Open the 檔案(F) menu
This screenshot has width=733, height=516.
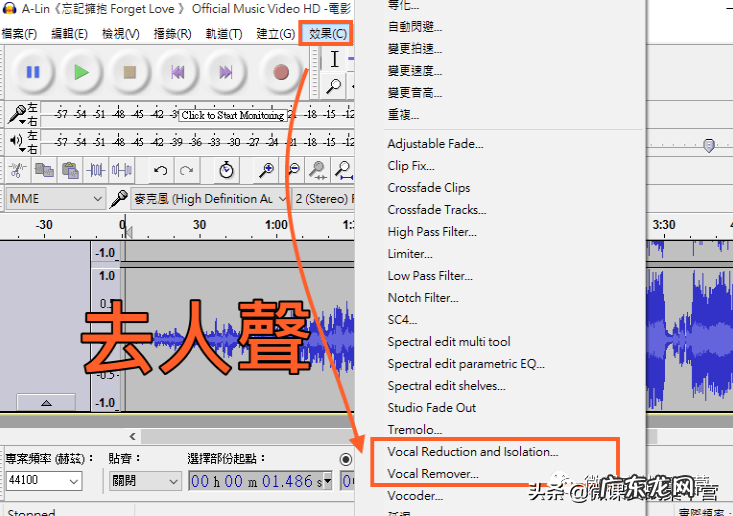19,34
